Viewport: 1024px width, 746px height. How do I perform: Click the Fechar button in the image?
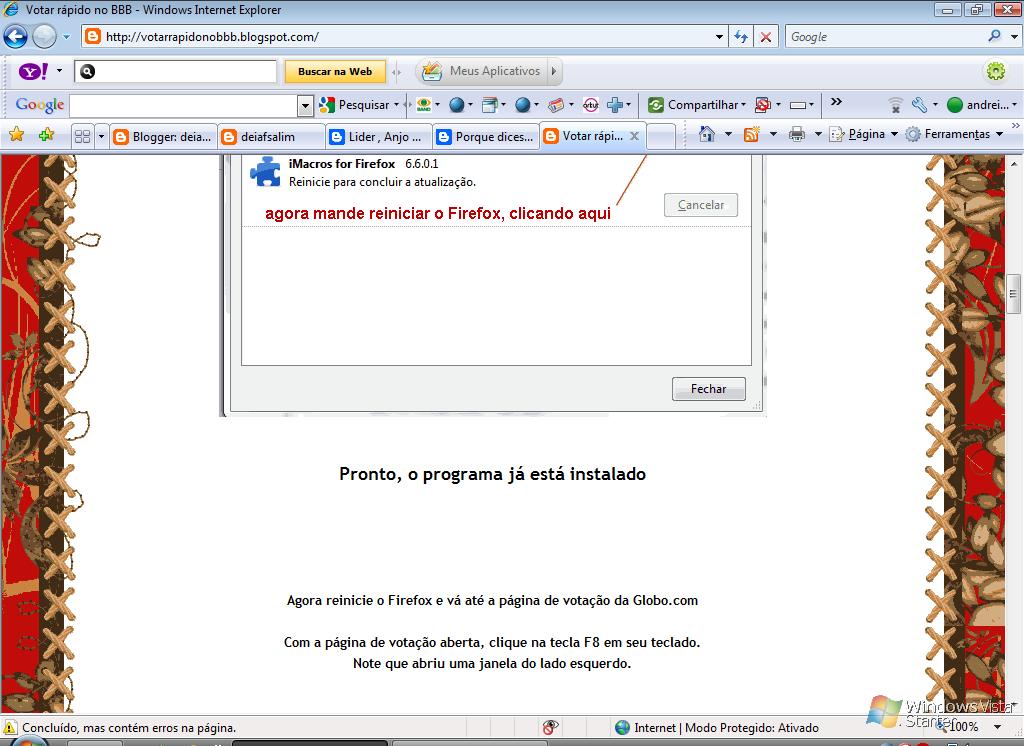(x=709, y=389)
